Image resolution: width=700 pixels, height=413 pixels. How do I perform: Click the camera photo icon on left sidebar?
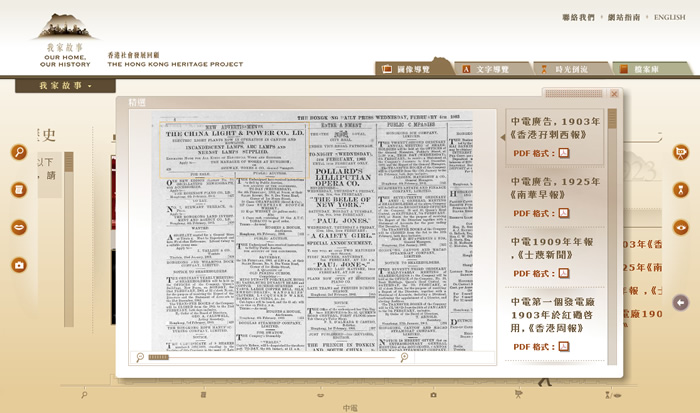point(19,265)
